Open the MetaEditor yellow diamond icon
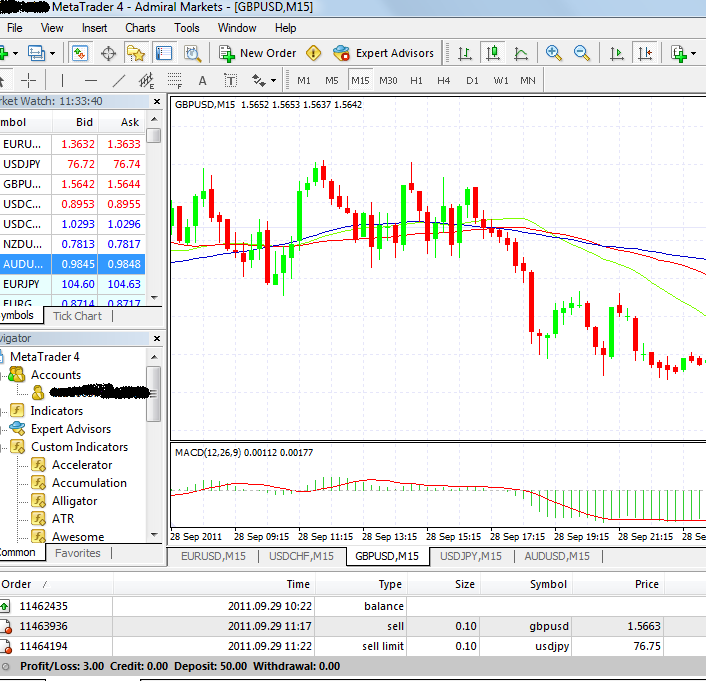The image size is (713, 681). coord(313,53)
